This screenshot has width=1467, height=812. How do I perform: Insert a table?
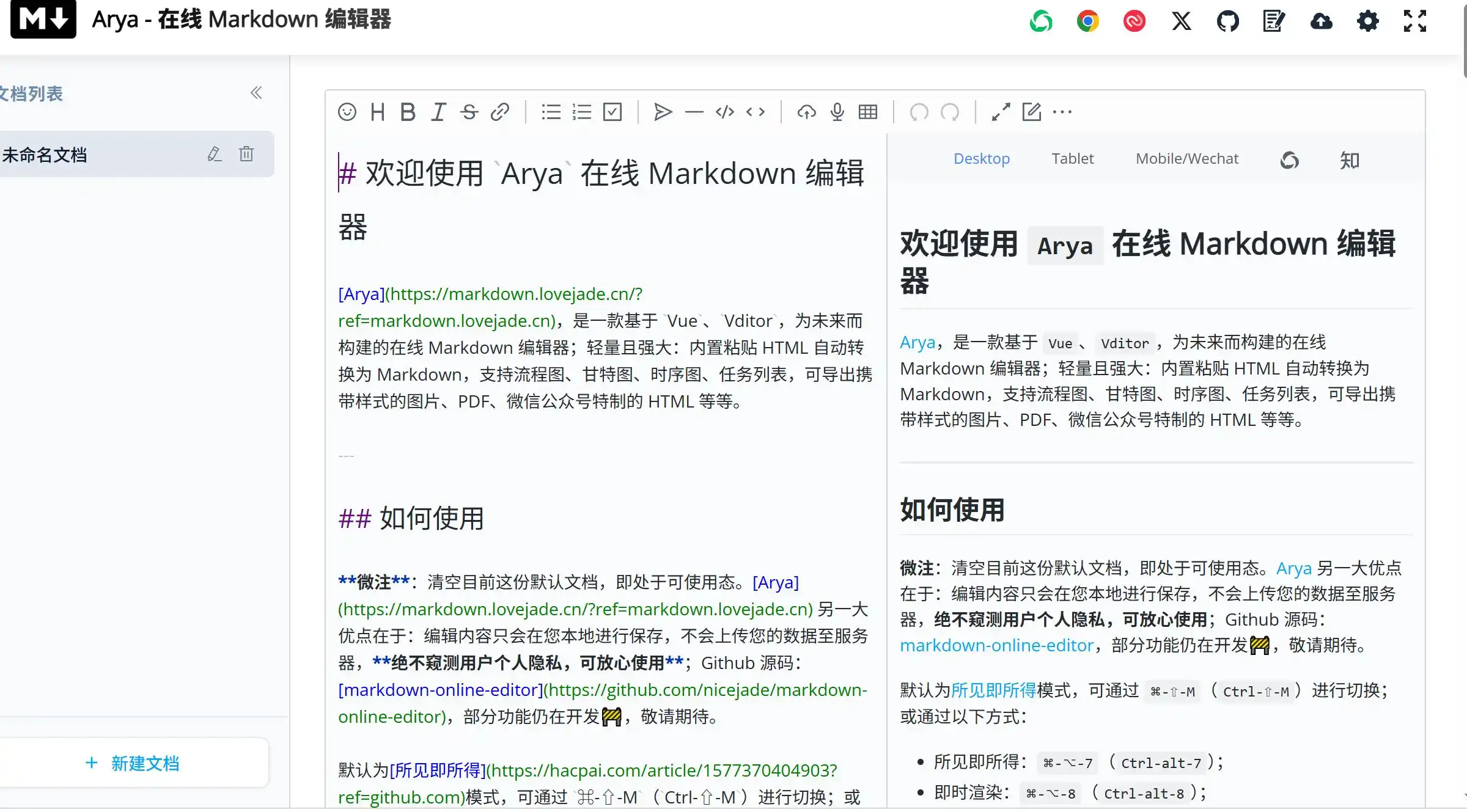[x=868, y=112]
